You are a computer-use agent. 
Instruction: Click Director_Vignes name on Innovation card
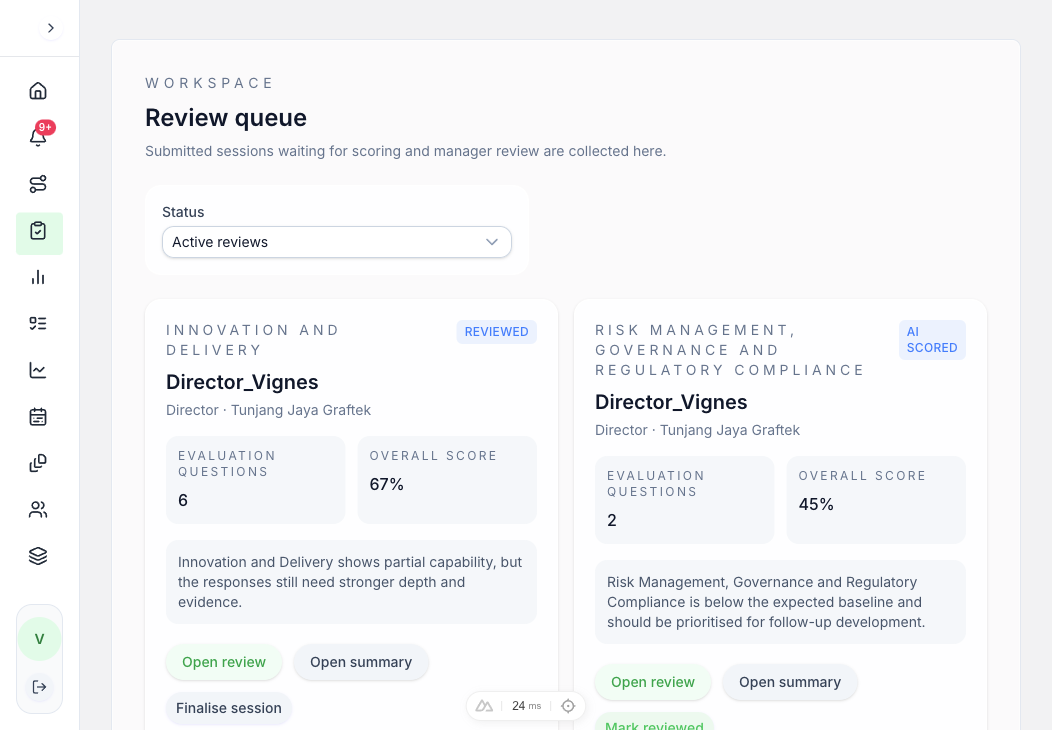coord(242,382)
